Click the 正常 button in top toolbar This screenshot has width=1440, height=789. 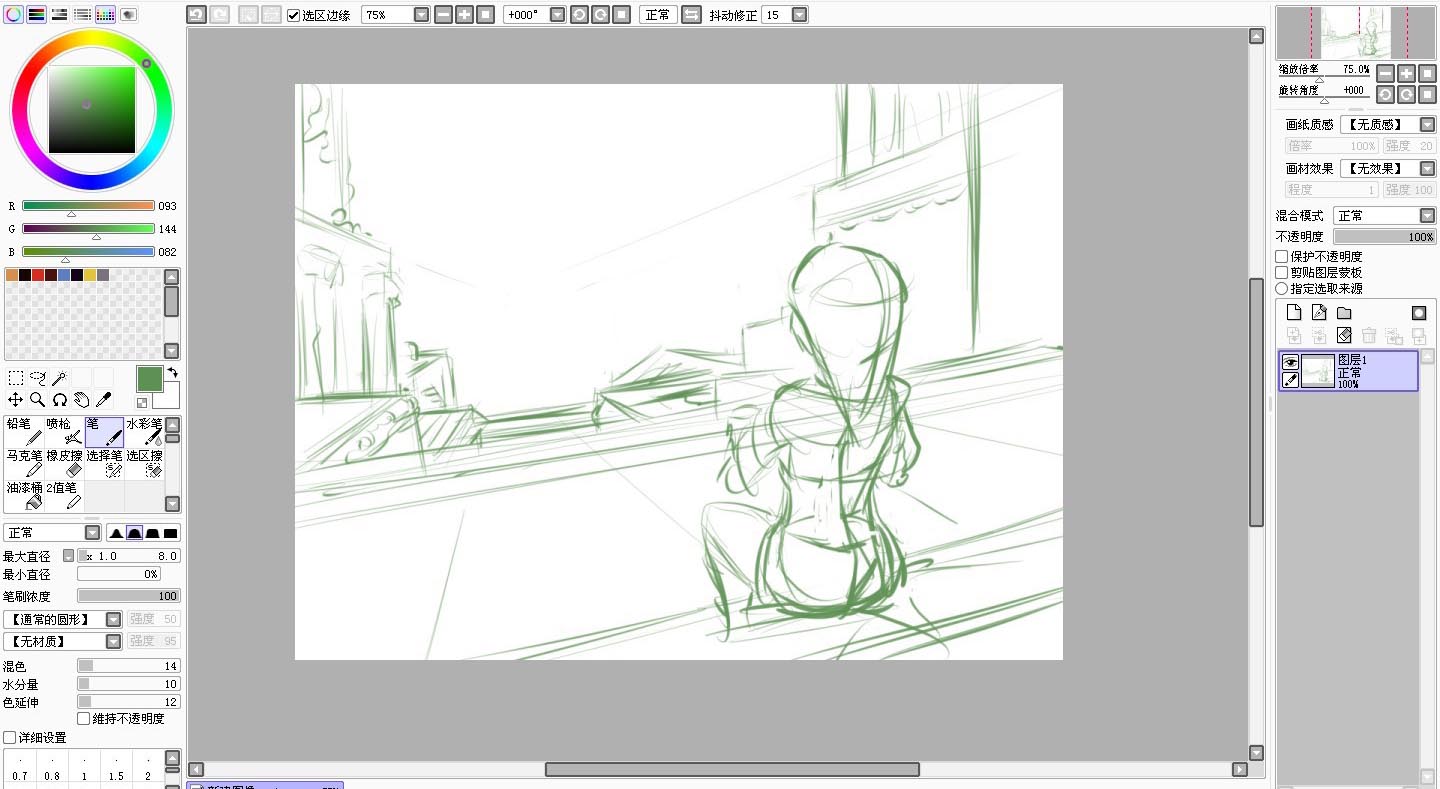click(x=658, y=15)
